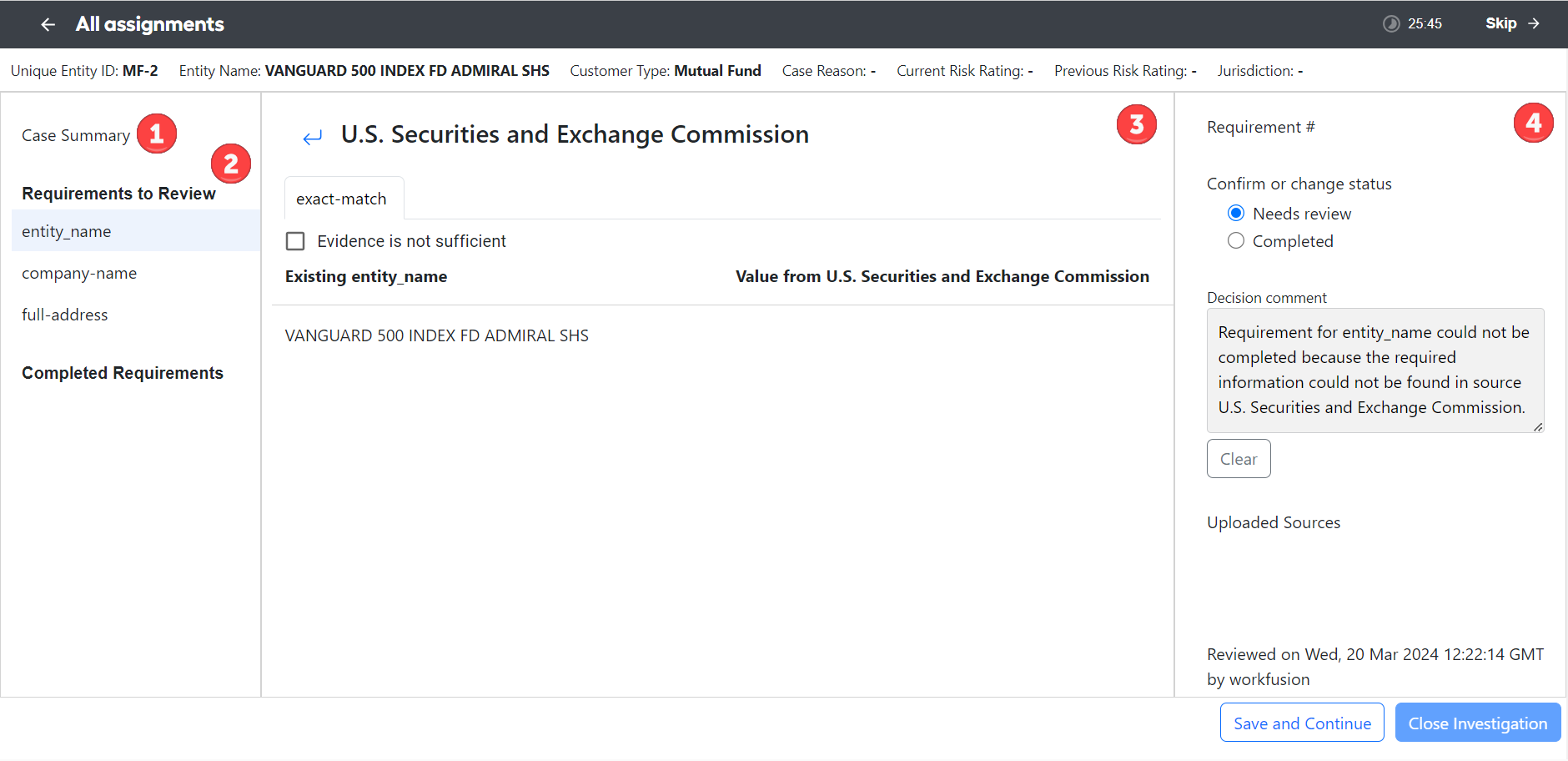Go back using the All assignments arrow

pyautogui.click(x=48, y=24)
